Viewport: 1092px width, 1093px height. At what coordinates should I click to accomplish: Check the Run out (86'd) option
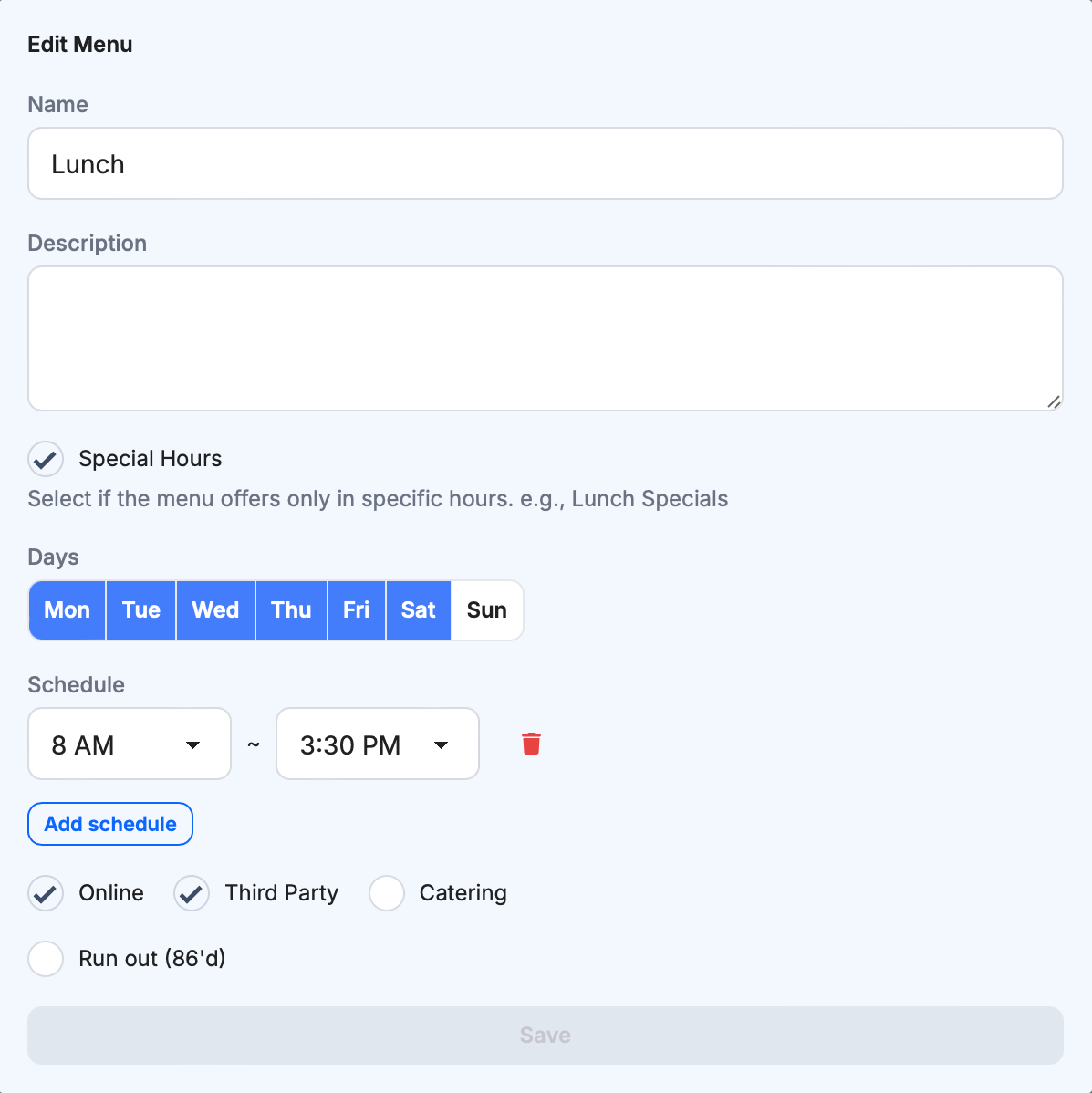pos(45,959)
